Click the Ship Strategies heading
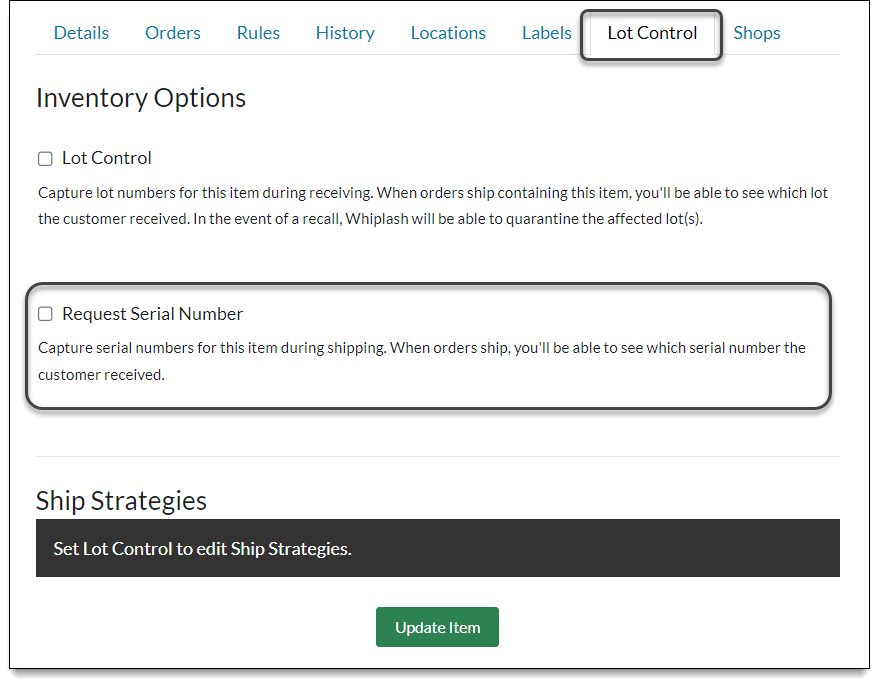 [x=121, y=500]
